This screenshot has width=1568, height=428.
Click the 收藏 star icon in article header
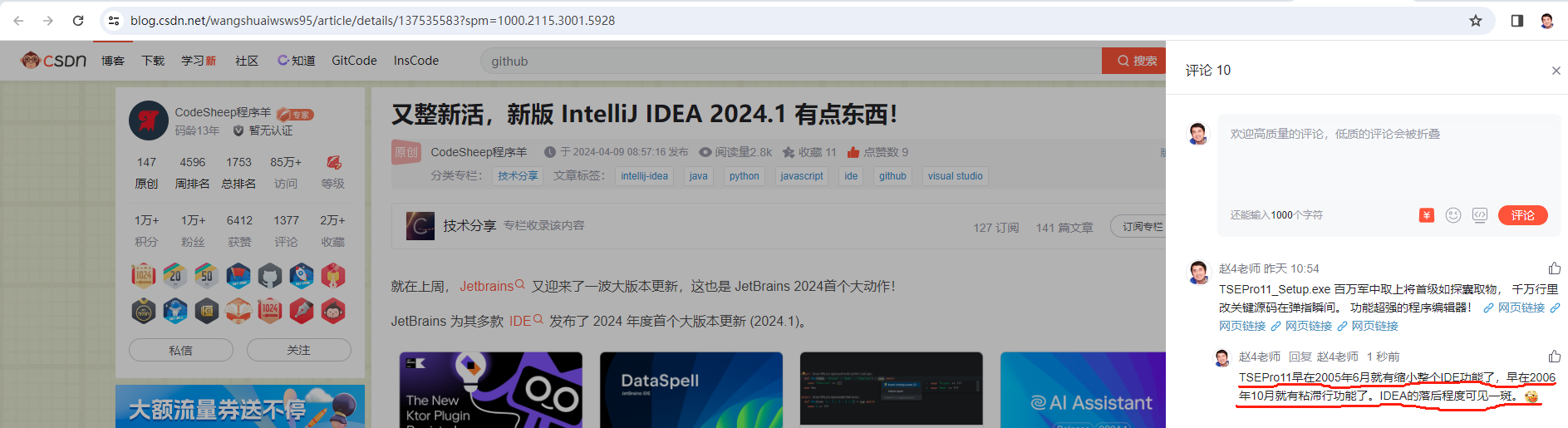tap(789, 152)
